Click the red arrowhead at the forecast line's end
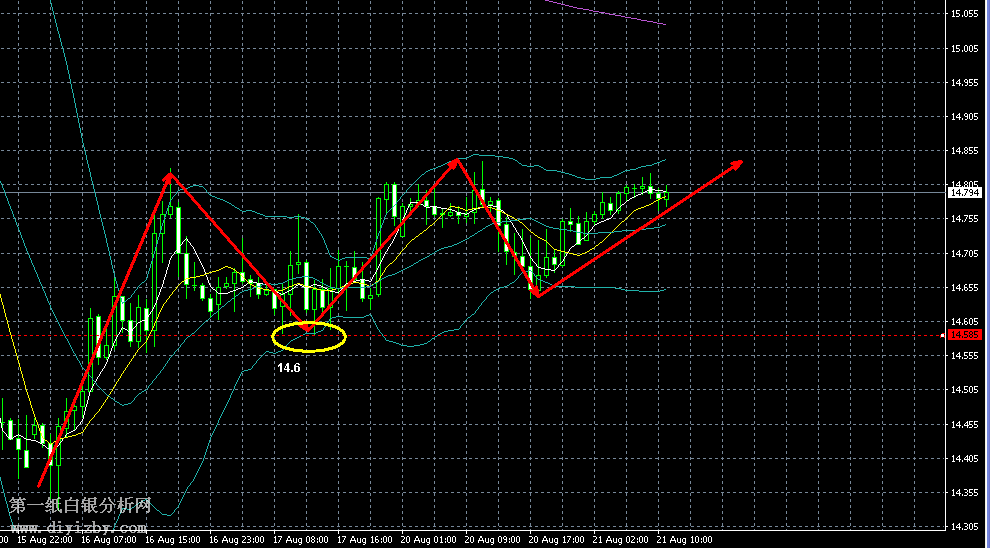Image resolution: width=990 pixels, height=548 pixels. (739, 162)
